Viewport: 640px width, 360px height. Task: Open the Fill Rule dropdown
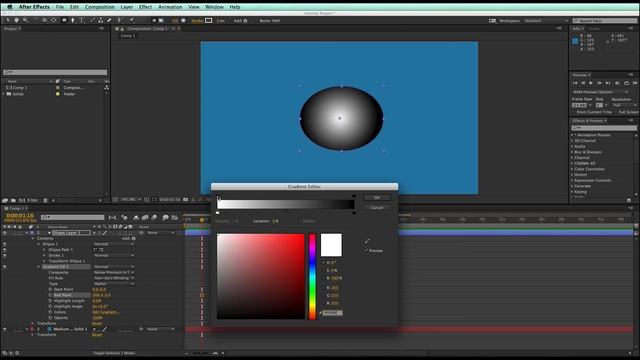point(113,278)
